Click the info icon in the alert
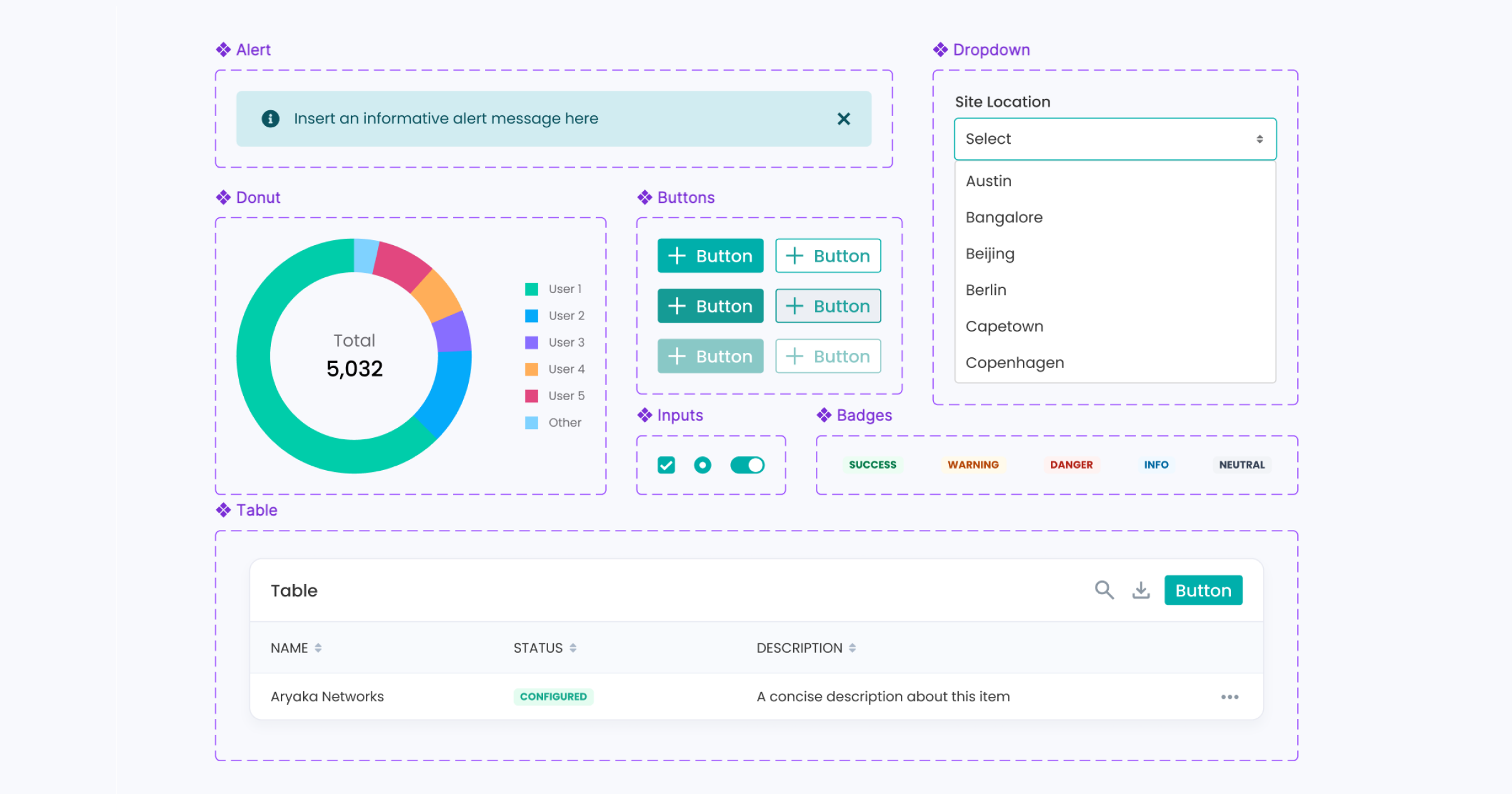The height and width of the screenshot is (794, 1512). coord(270,118)
